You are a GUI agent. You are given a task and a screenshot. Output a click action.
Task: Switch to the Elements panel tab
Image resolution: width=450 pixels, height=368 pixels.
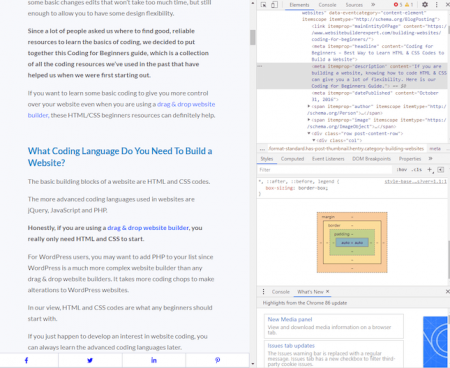tap(299, 5)
